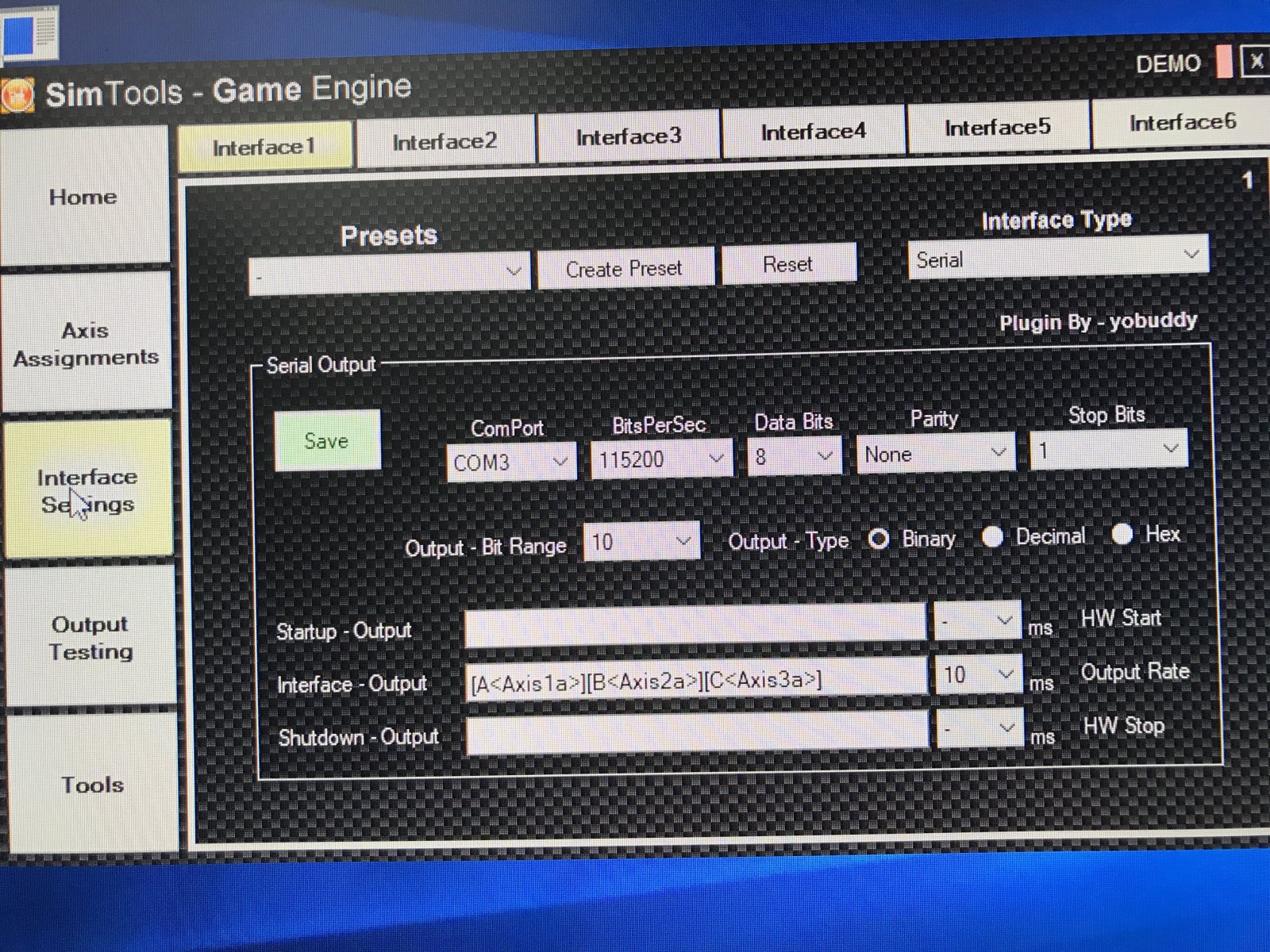Close the SimTools window with X
Screen dimensions: 1270x952
(x=1255, y=60)
